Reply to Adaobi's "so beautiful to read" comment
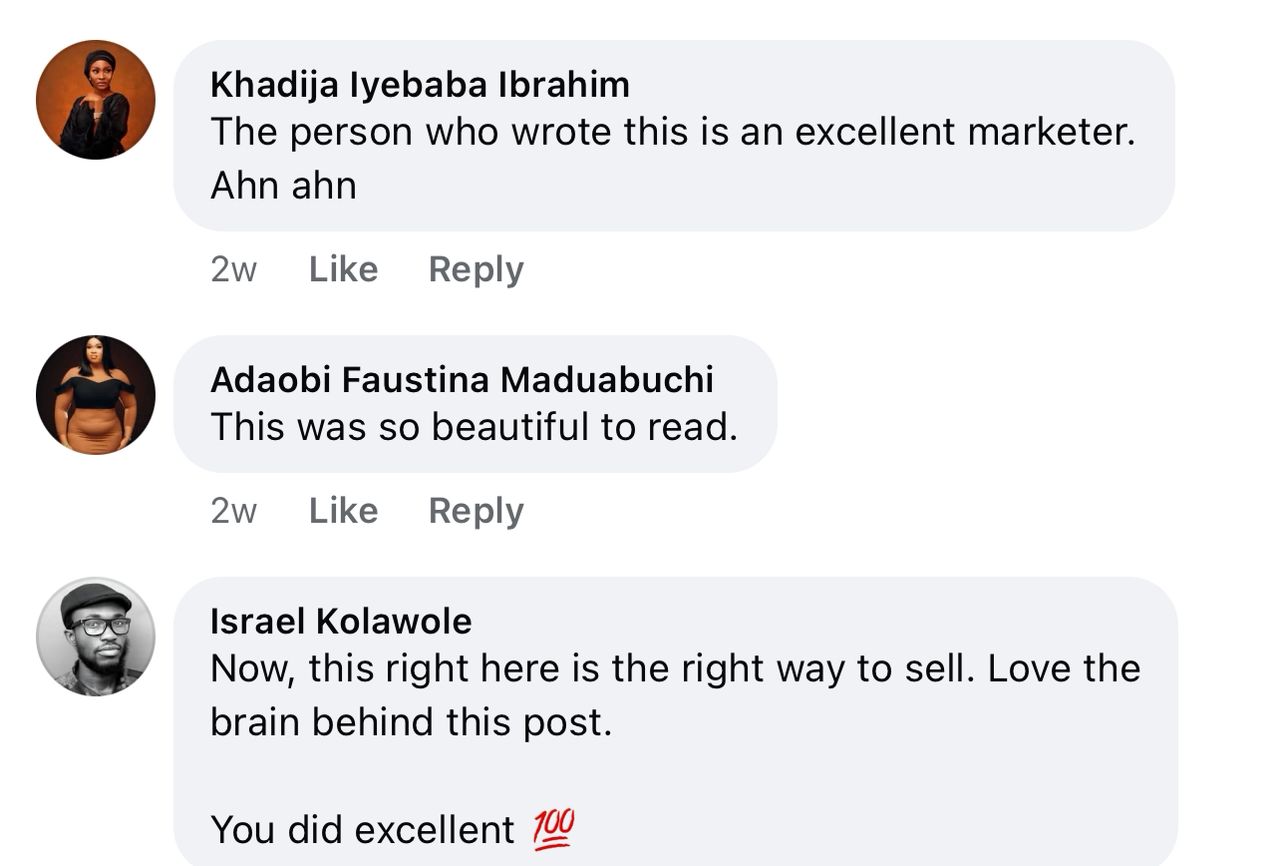The image size is (1280, 866). coord(476,511)
